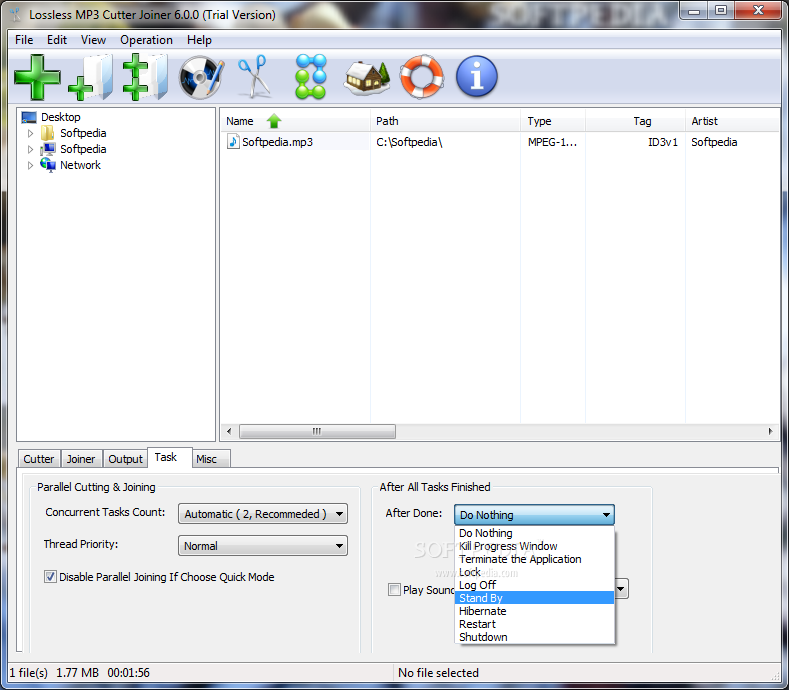This screenshot has height=690, width=789.
Task: Choose Terminate the Application option
Action: pos(534,559)
